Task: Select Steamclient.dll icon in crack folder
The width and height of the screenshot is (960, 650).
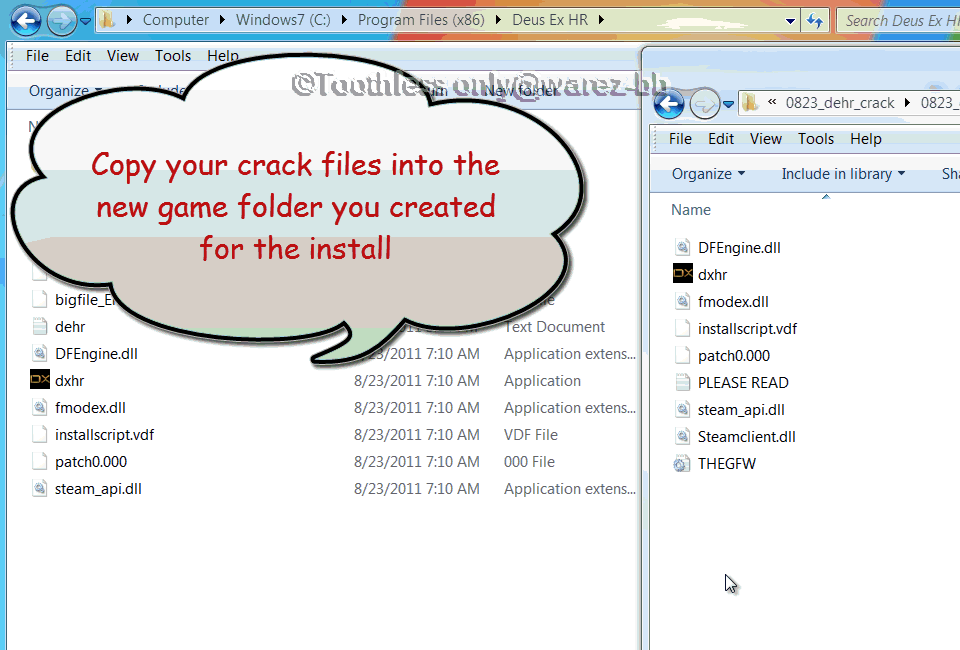Action: tap(683, 436)
